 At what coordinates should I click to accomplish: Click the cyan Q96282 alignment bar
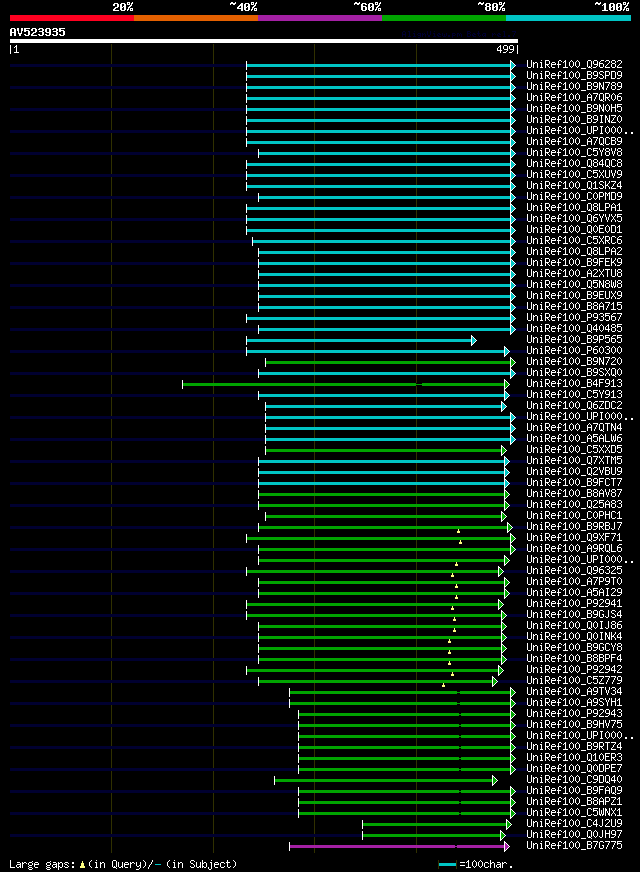379,66
